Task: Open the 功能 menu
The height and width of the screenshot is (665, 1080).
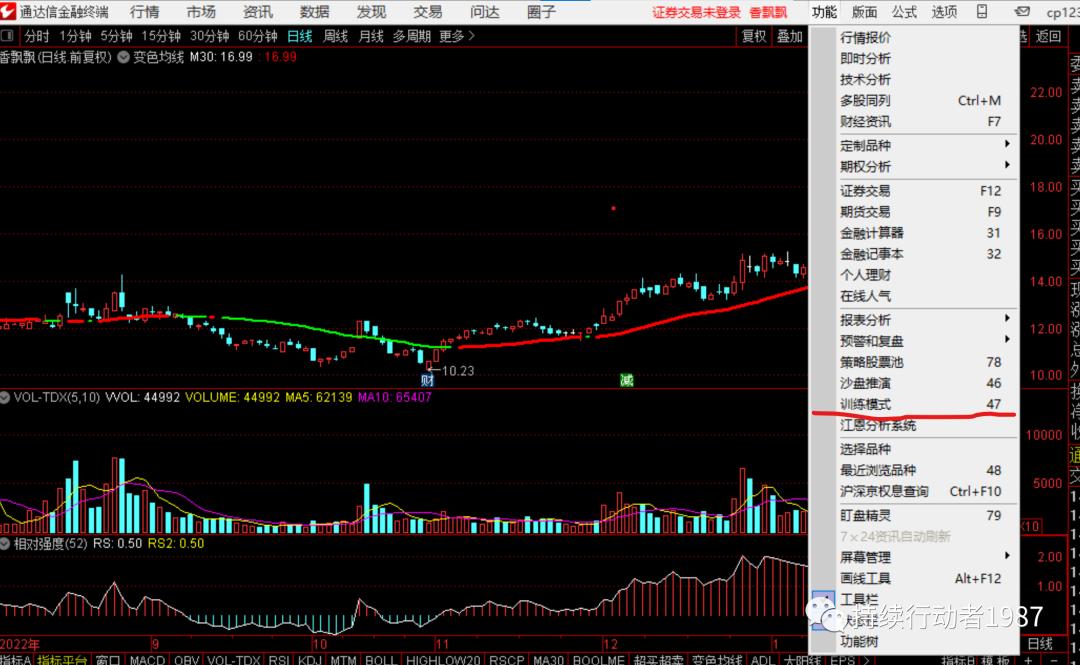Action: pyautogui.click(x=824, y=12)
